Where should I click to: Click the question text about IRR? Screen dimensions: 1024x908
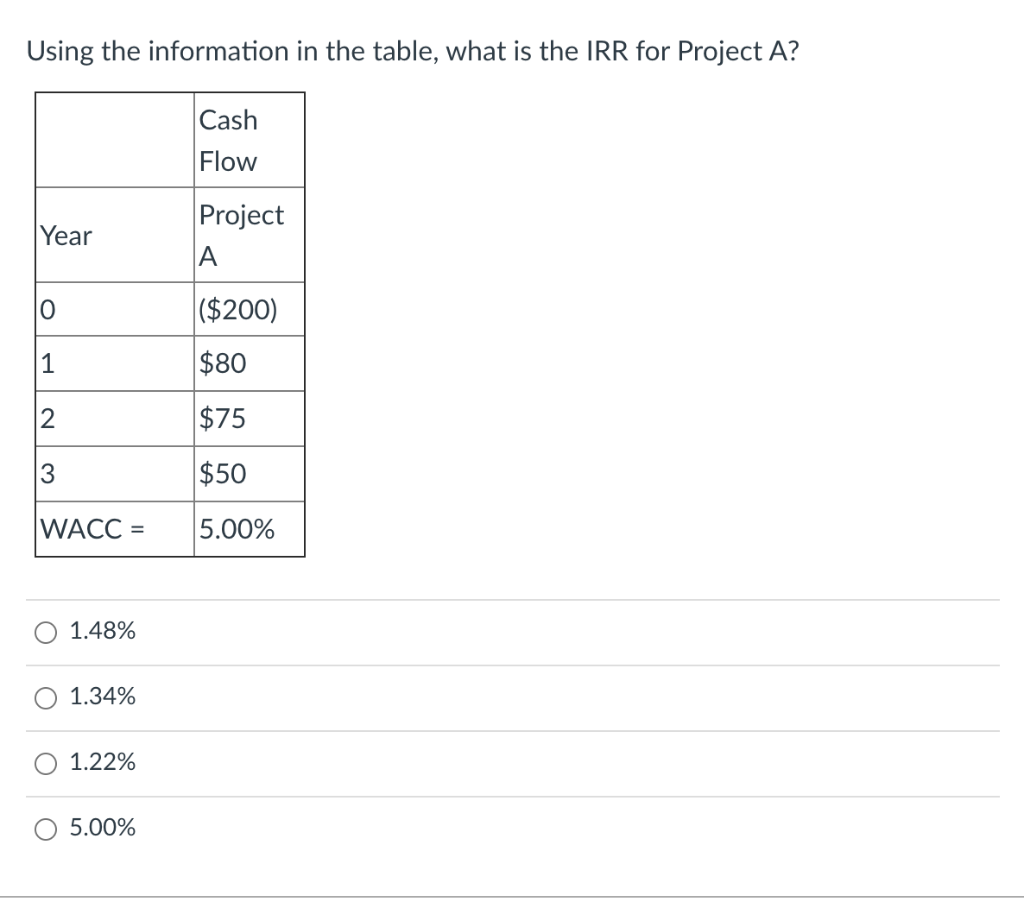pos(412,51)
